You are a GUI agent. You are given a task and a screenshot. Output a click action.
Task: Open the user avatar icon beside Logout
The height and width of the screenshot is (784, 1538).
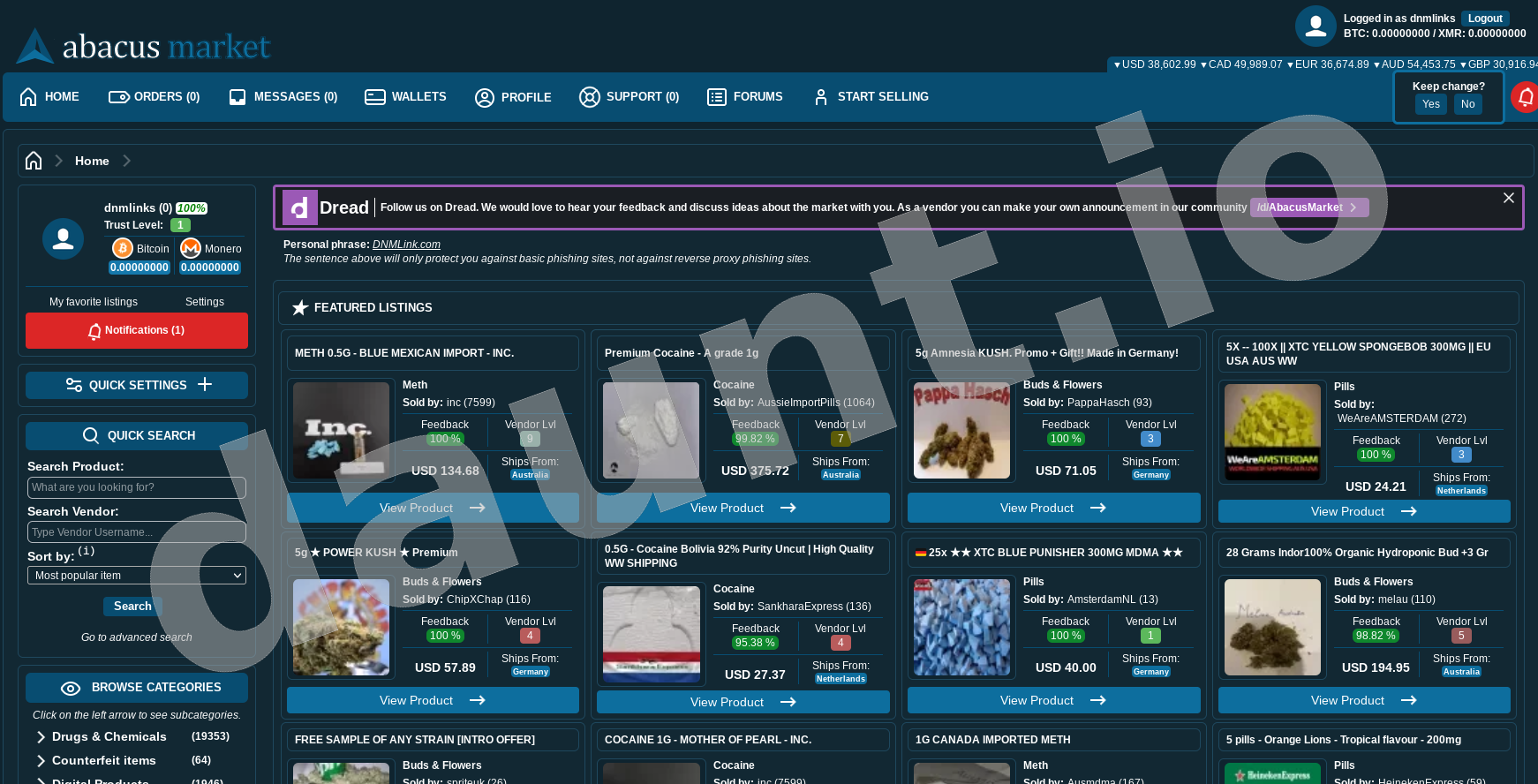[1316, 26]
